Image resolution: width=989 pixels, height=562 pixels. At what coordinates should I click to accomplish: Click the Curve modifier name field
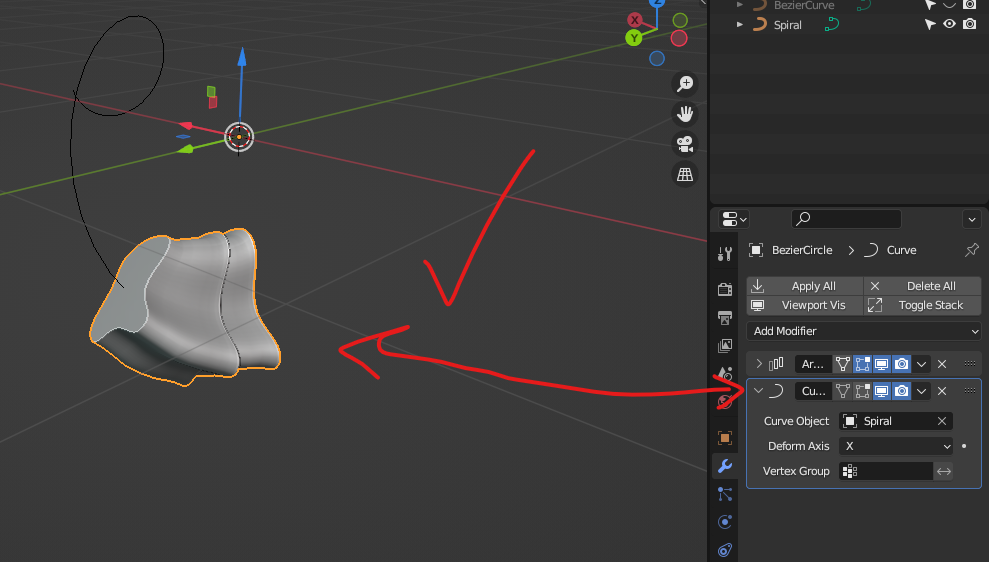(813, 391)
